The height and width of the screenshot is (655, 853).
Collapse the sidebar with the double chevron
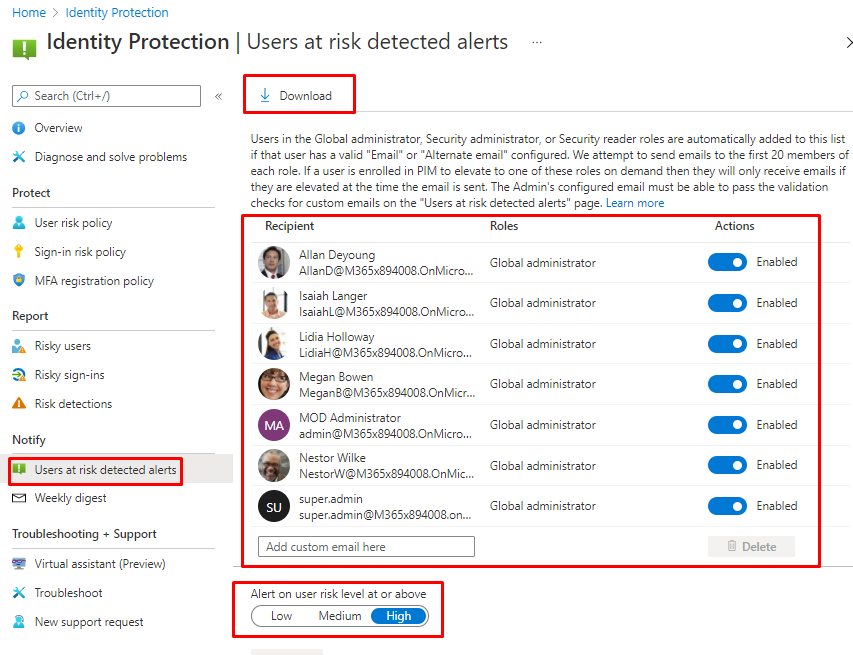[x=219, y=96]
